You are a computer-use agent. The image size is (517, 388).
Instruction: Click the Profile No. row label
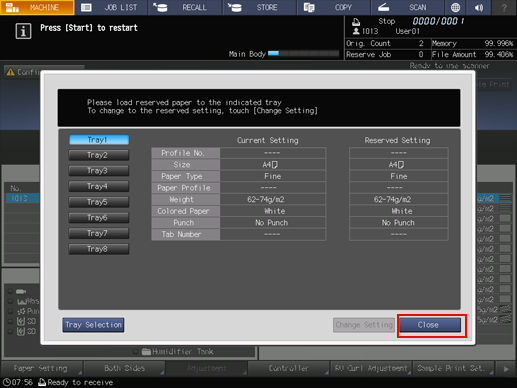coord(186,153)
